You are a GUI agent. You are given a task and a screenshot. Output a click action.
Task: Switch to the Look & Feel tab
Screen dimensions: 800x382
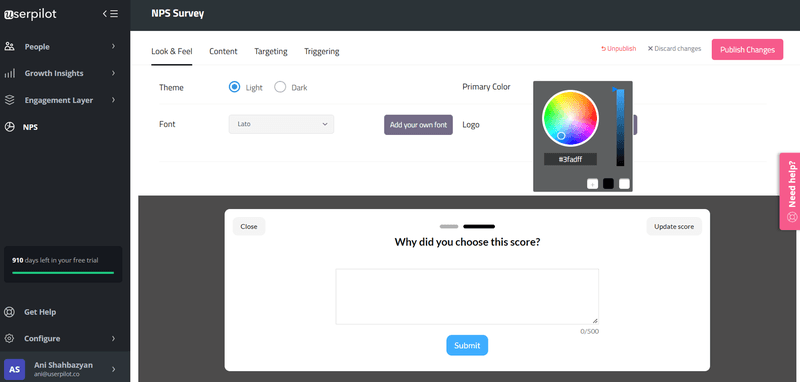click(x=171, y=52)
